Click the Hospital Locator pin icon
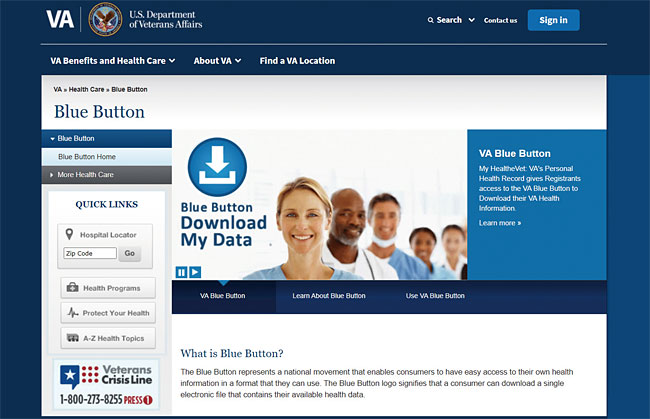Image resolution: width=650 pixels, height=419 pixels. 69,234
